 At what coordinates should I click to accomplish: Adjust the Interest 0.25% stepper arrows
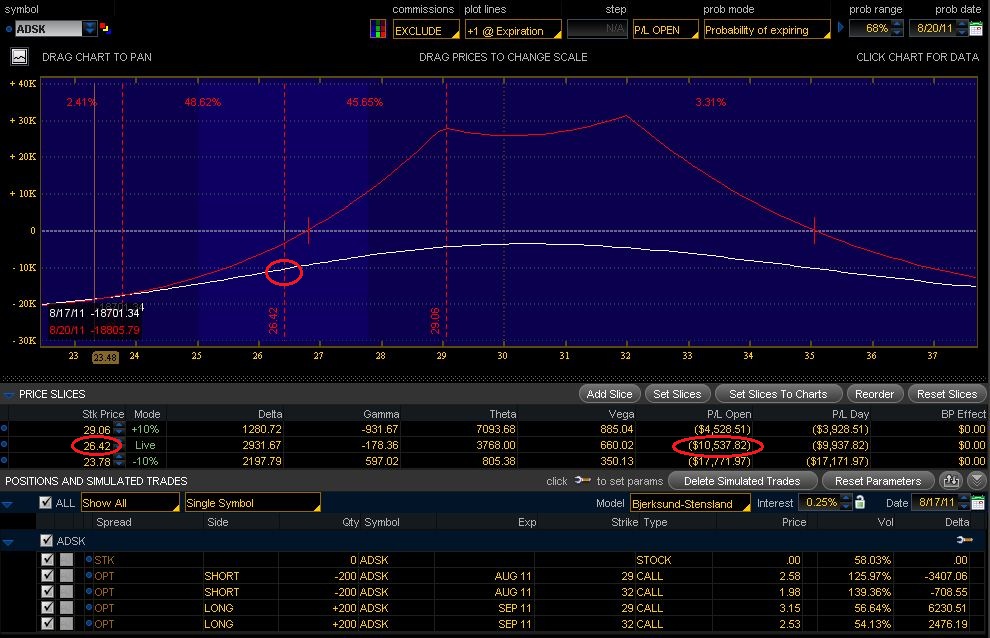point(846,503)
